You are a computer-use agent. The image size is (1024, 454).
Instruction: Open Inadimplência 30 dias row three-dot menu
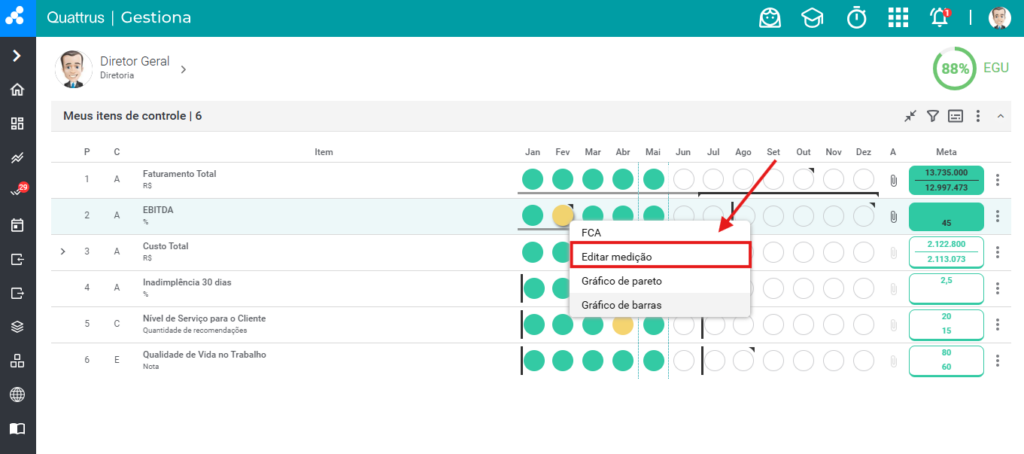[997, 288]
